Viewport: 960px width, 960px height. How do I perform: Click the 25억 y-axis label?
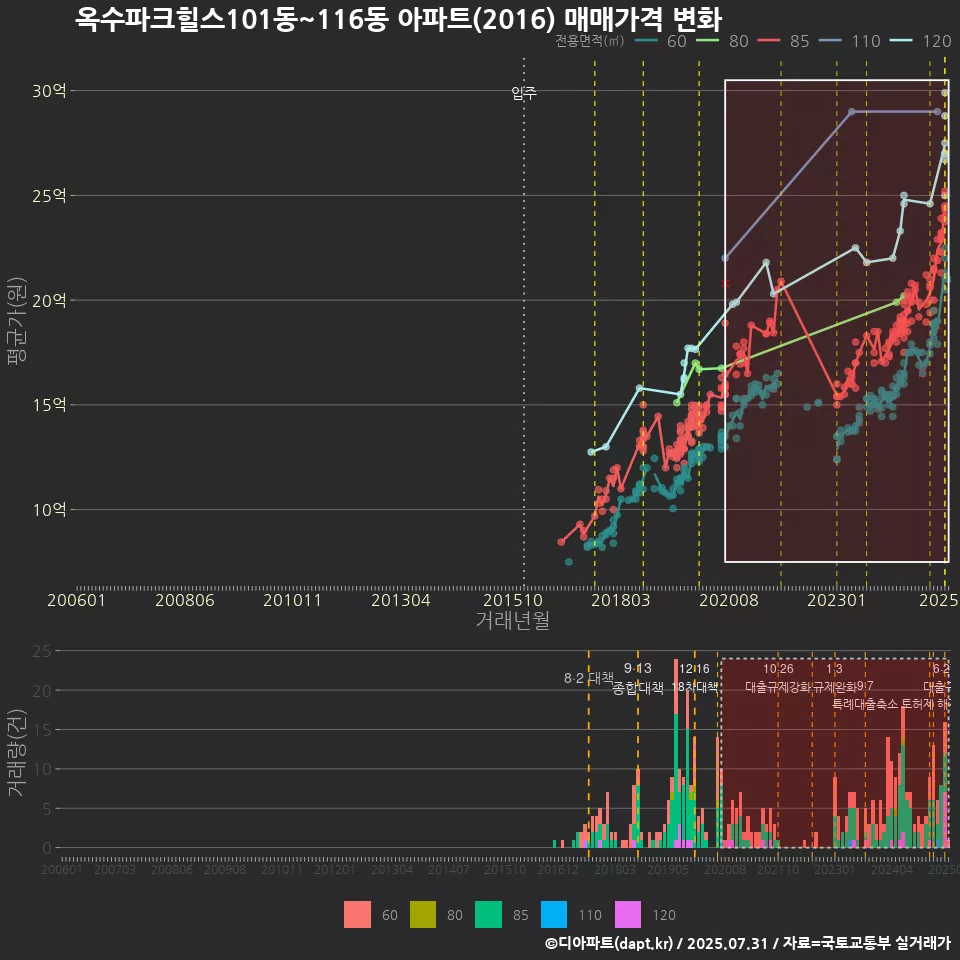point(49,196)
